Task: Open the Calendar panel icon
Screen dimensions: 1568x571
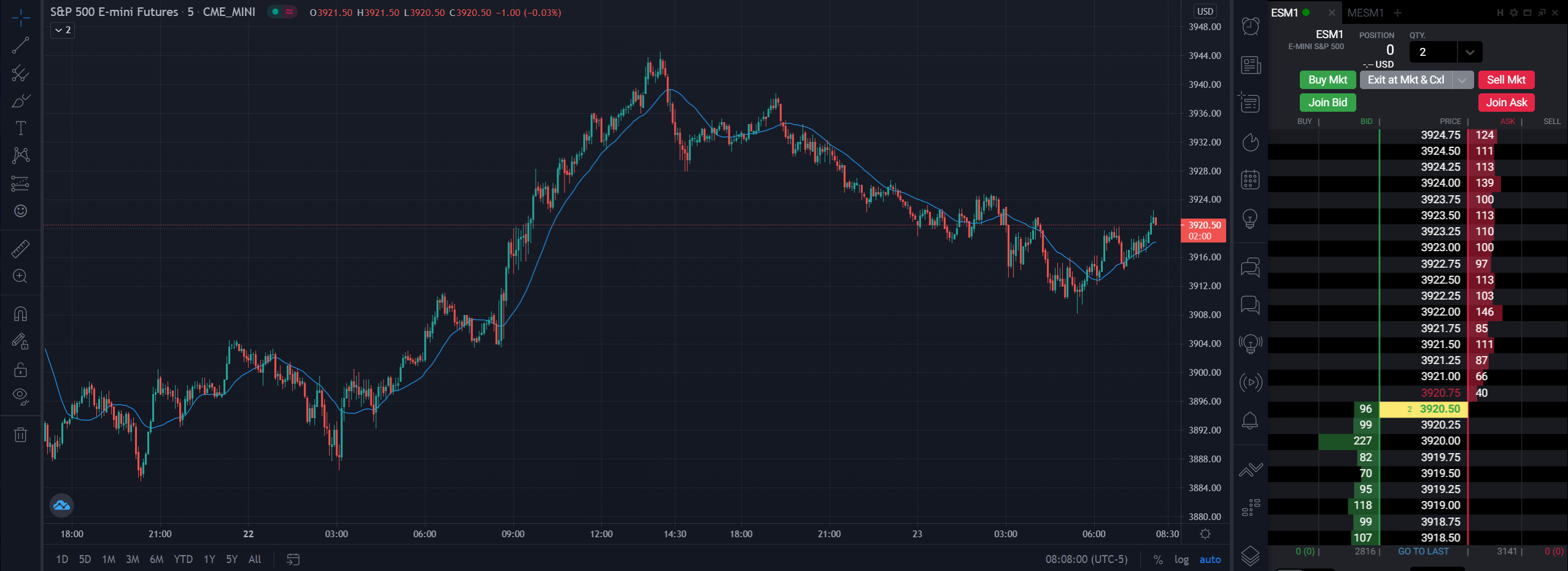Action: [x=1250, y=179]
